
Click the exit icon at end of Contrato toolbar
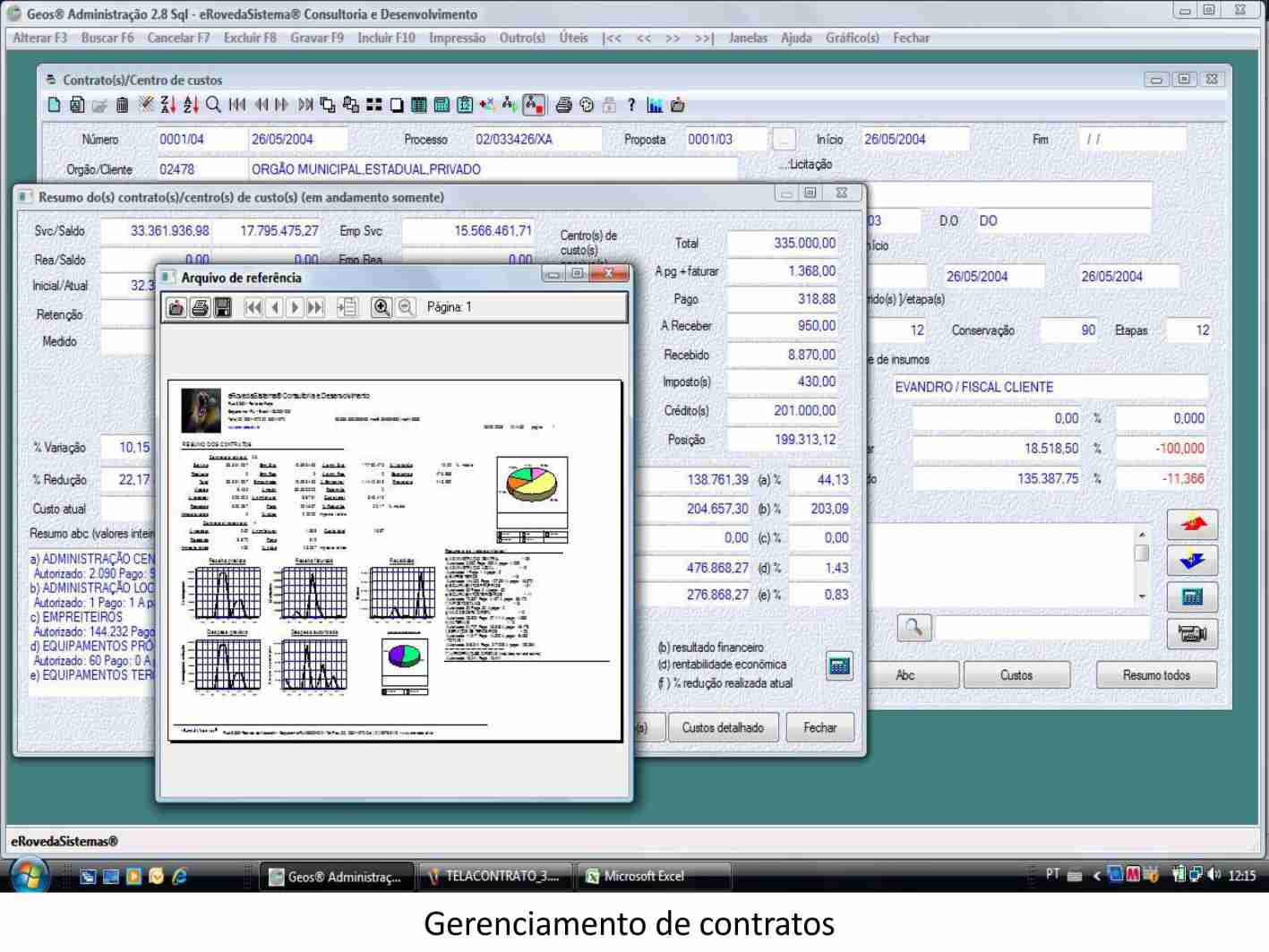[678, 105]
